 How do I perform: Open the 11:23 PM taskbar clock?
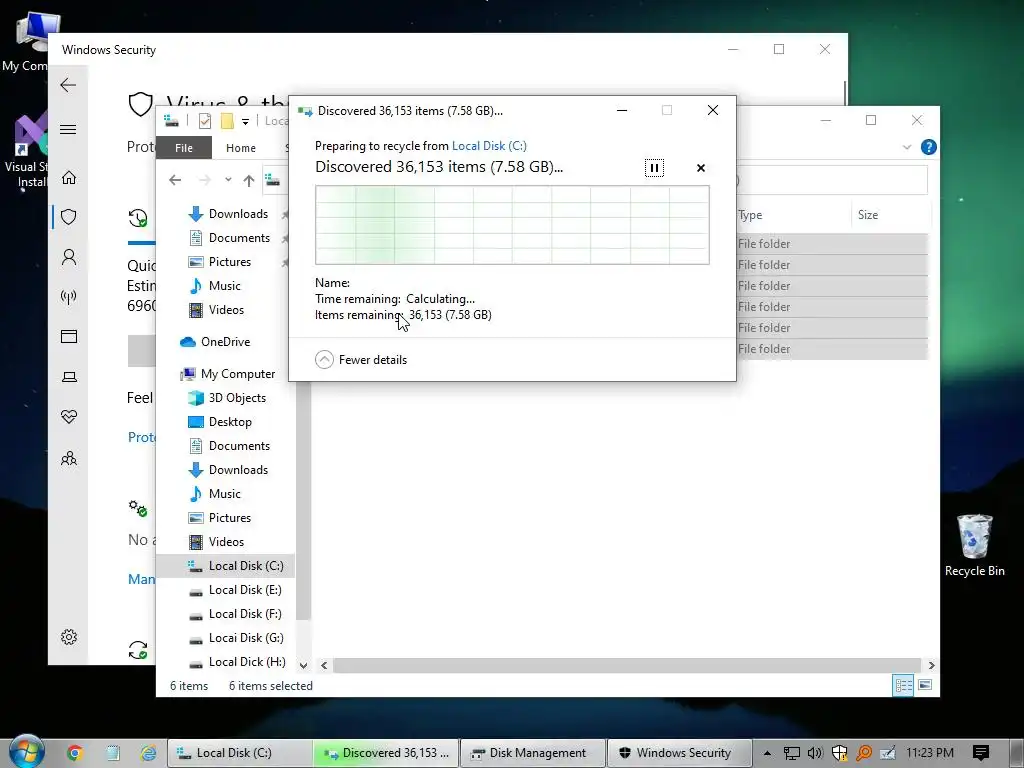click(x=930, y=753)
